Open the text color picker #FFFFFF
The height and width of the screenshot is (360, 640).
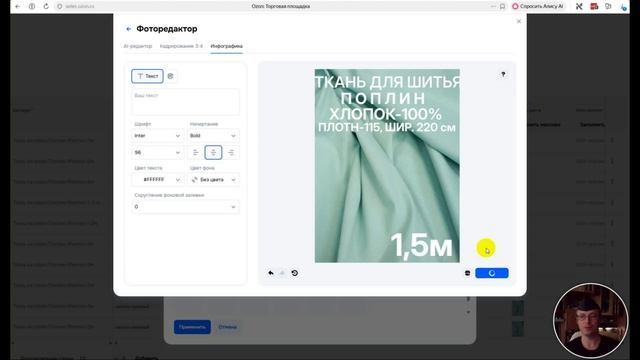tap(157, 180)
